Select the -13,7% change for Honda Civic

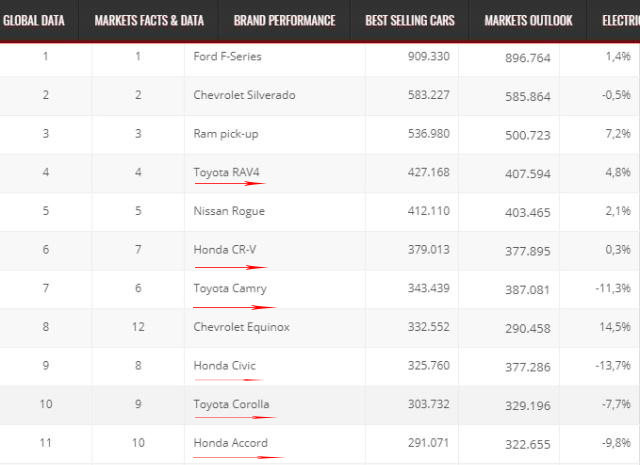click(x=615, y=366)
